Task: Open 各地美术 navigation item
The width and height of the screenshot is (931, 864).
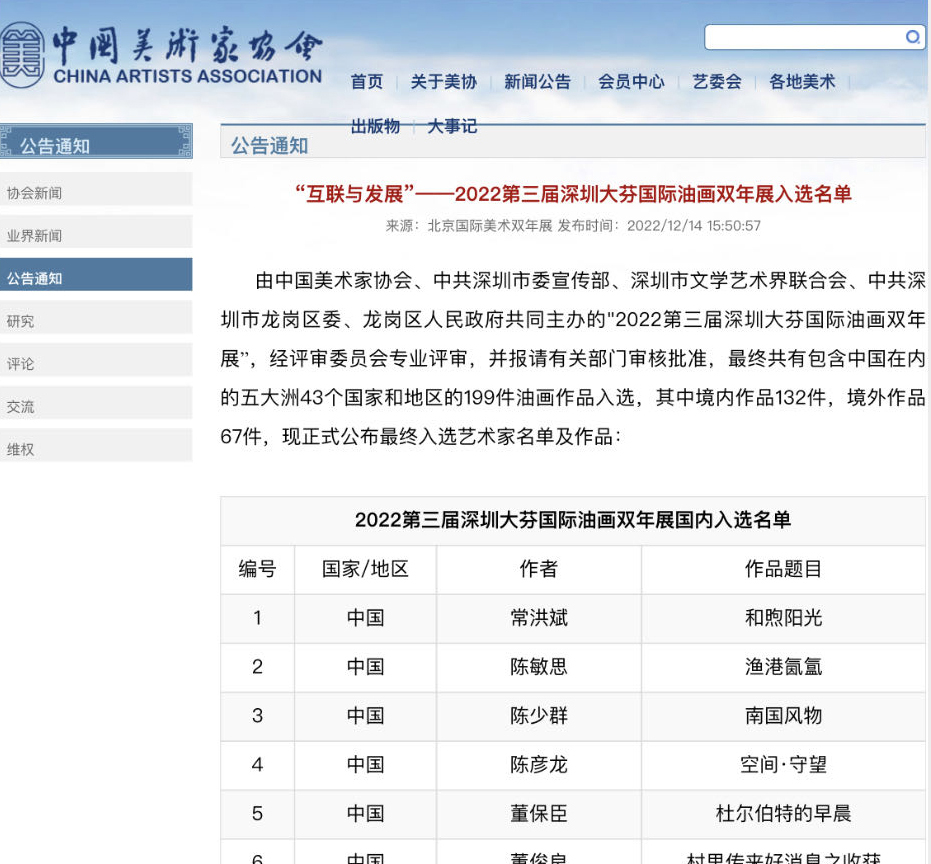Action: [802, 82]
